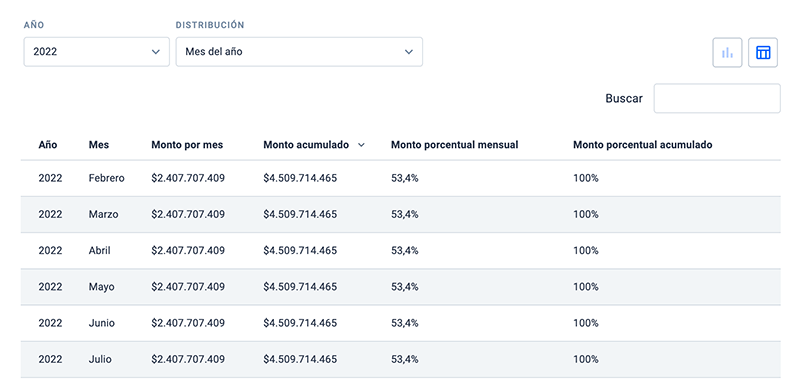Open the Distribución dropdown Mes del año

click(299, 52)
